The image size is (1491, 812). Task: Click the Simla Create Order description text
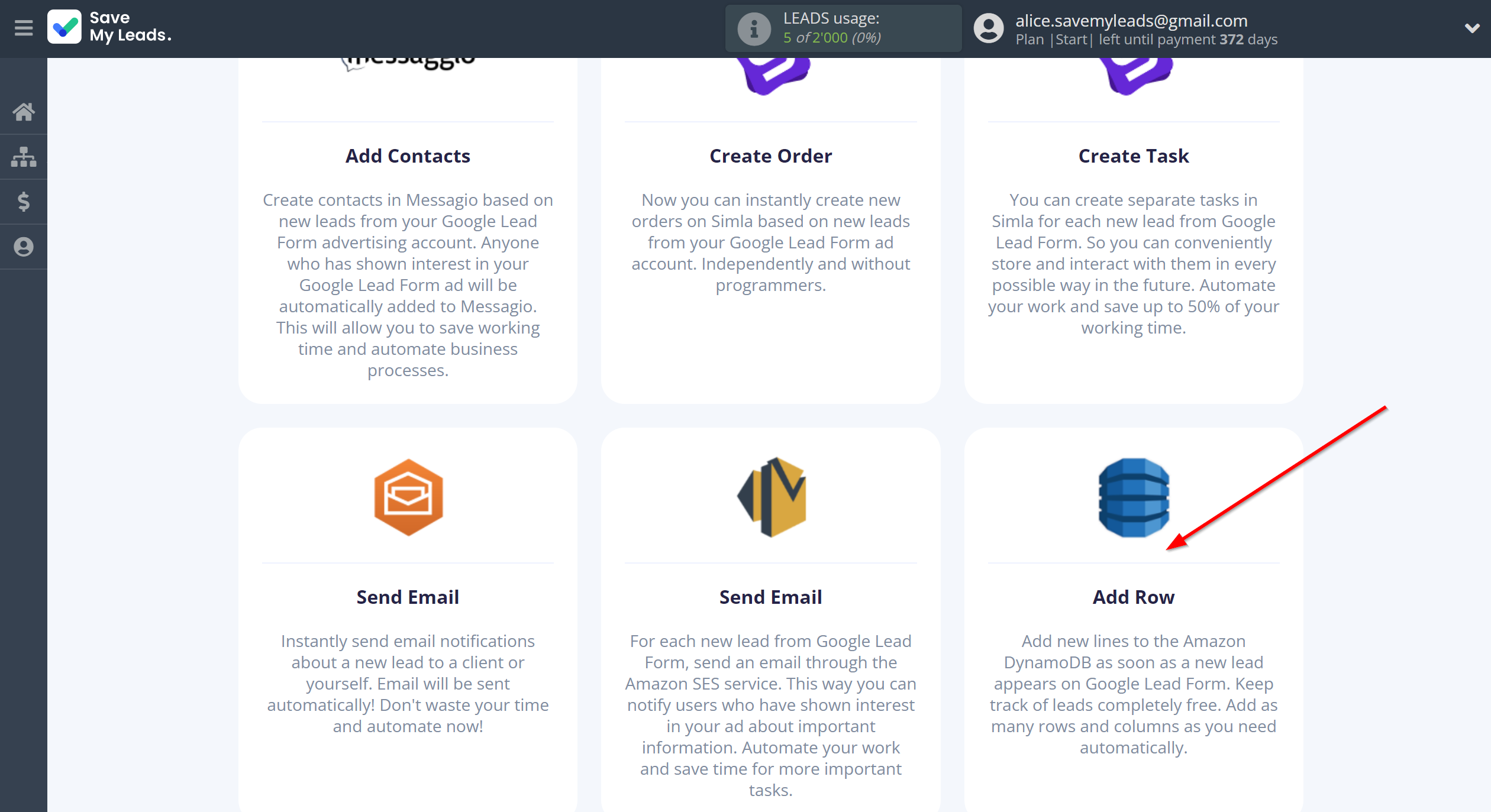[770, 242]
